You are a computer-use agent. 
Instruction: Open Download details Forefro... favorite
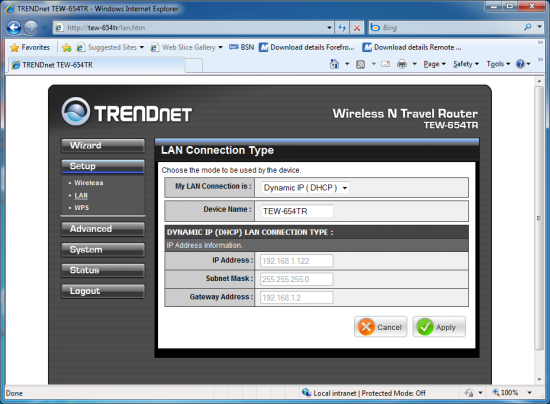307,47
